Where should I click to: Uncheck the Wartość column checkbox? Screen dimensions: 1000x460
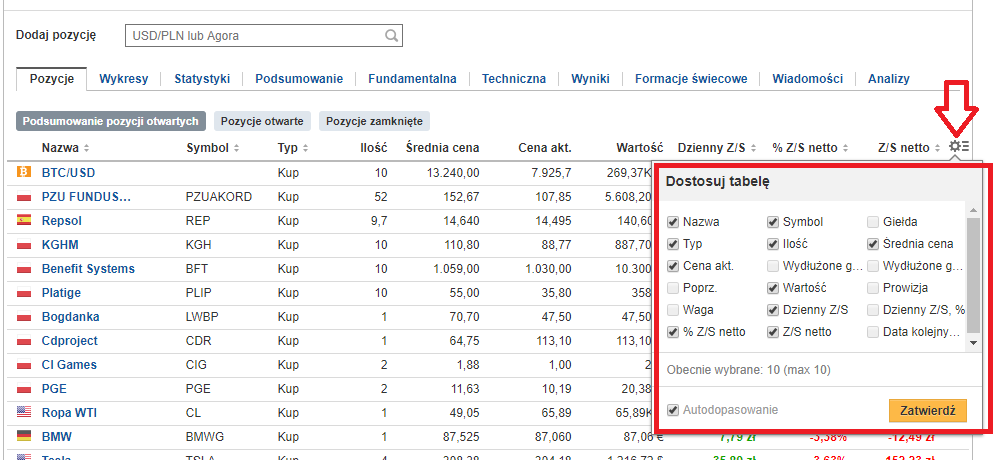coord(772,288)
